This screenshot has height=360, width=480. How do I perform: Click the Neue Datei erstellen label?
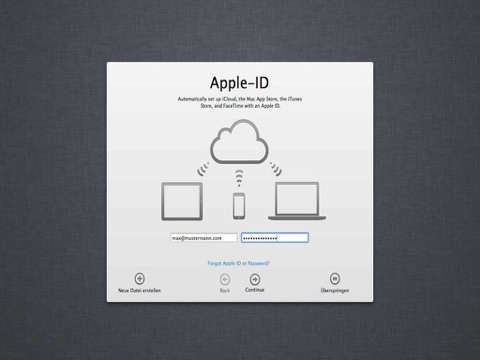click(139, 290)
